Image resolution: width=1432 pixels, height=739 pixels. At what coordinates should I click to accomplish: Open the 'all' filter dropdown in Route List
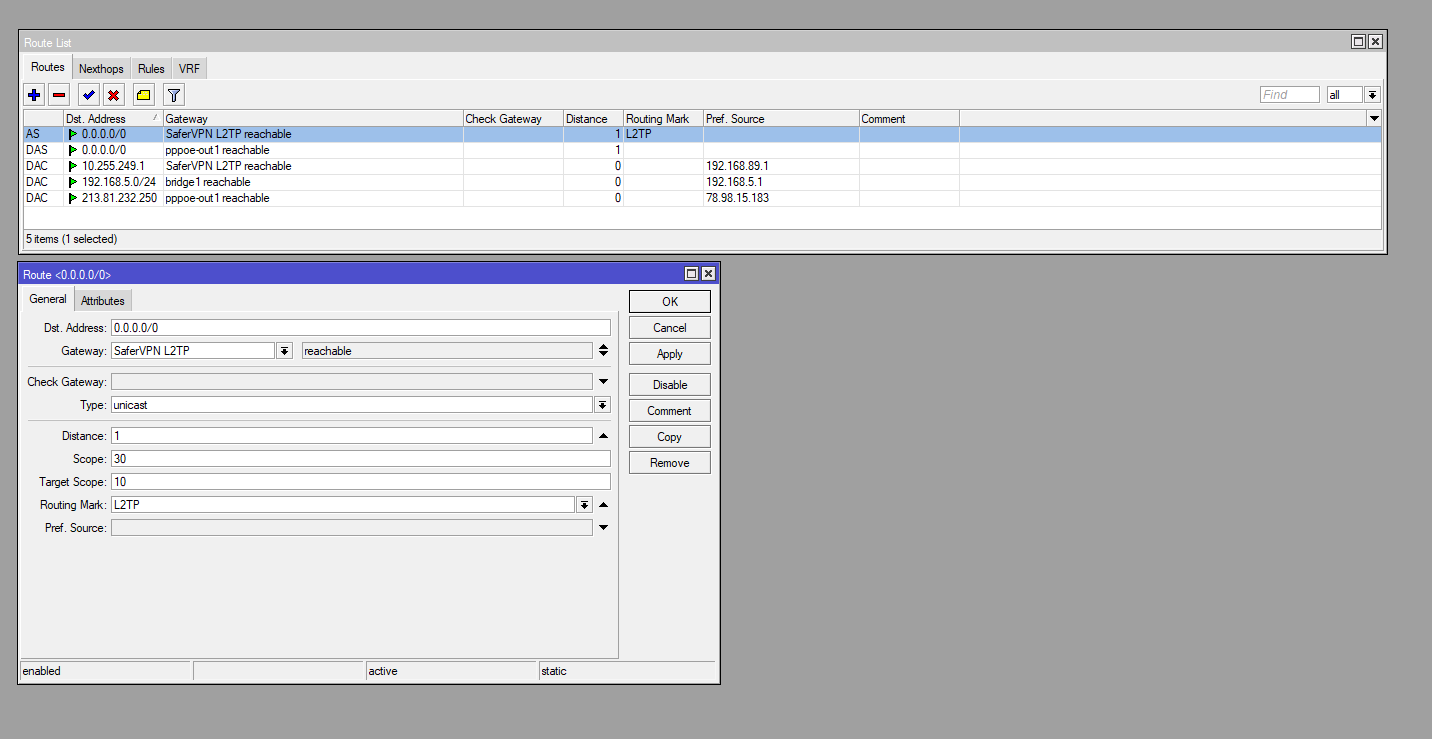coord(1372,95)
